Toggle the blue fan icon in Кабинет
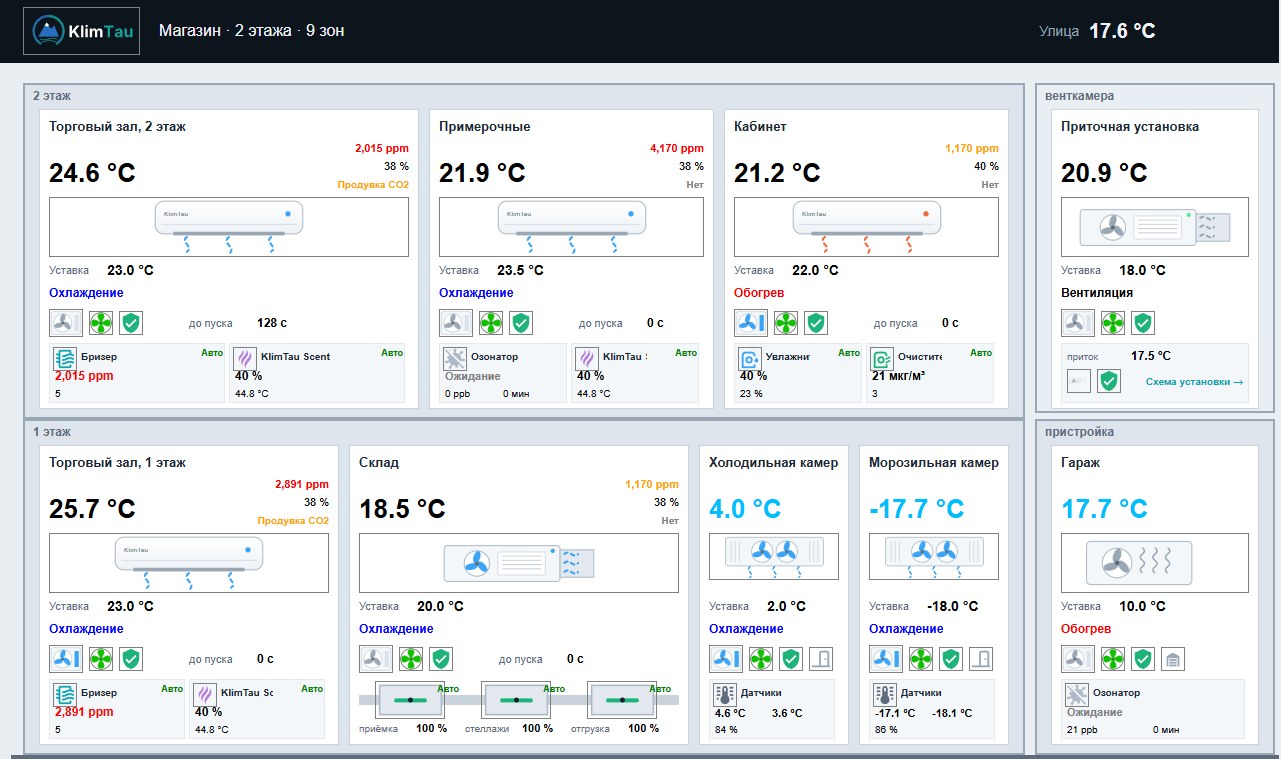The height and width of the screenshot is (759, 1281). (x=751, y=323)
